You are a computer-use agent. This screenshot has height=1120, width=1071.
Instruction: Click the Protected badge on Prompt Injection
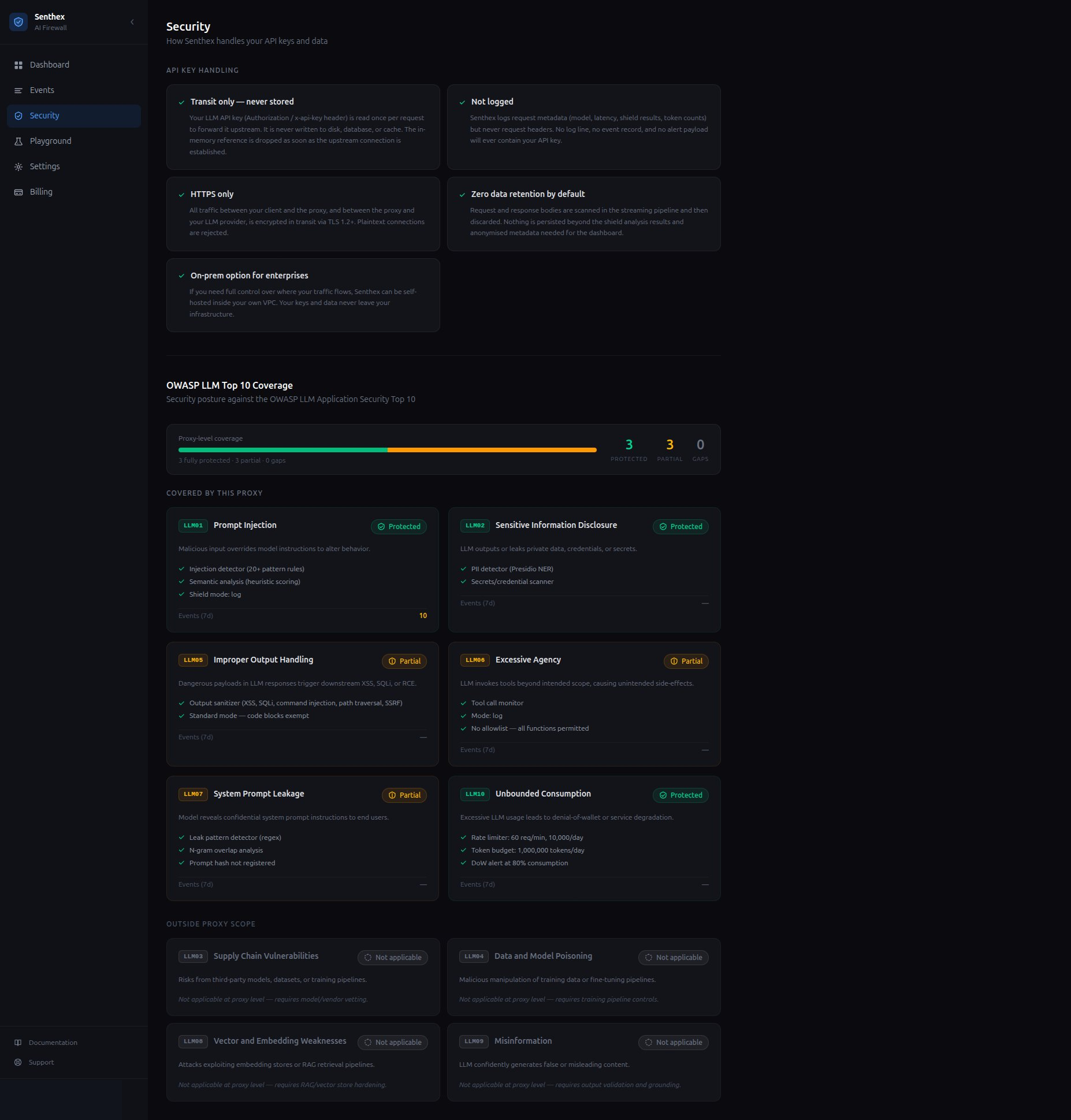coord(399,527)
